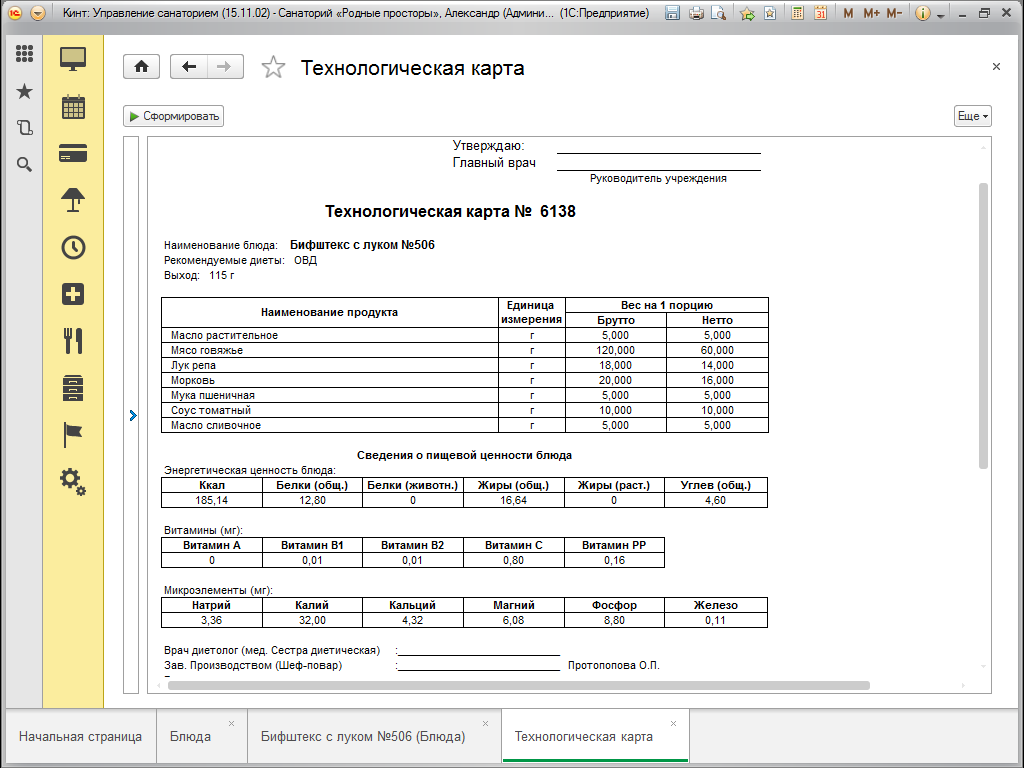Open the title bar calendar icon
Image resolution: width=1024 pixels, height=768 pixels.
click(x=821, y=13)
